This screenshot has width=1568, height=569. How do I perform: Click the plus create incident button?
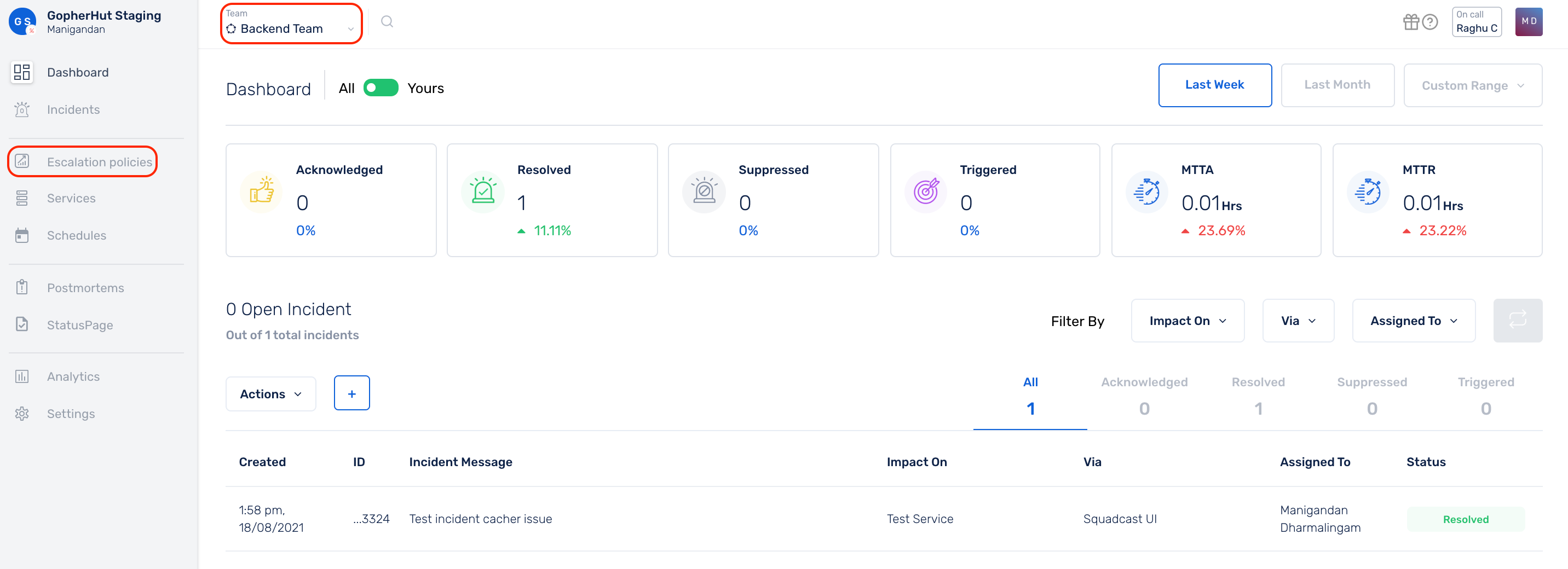pos(351,393)
